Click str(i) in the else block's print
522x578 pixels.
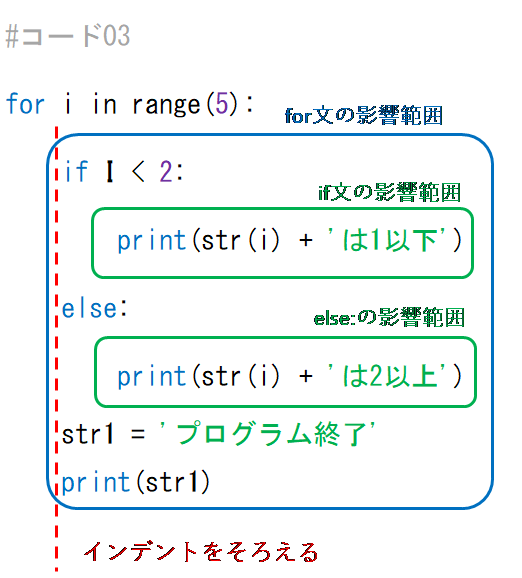point(241,376)
